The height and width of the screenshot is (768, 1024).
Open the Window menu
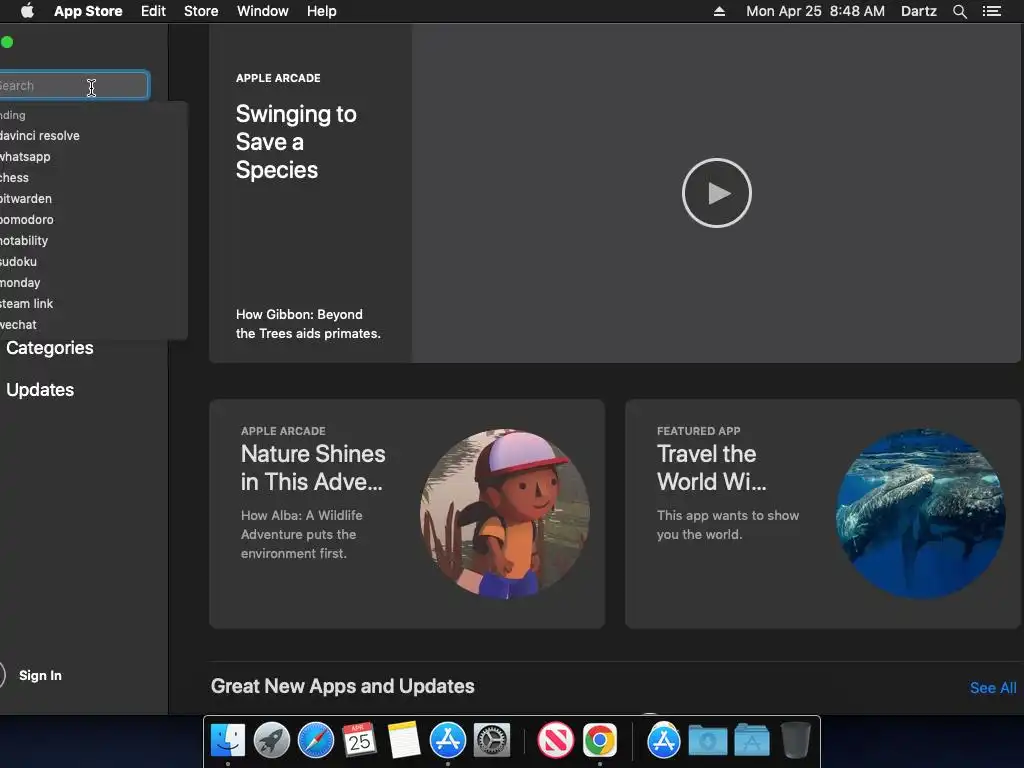coord(263,11)
